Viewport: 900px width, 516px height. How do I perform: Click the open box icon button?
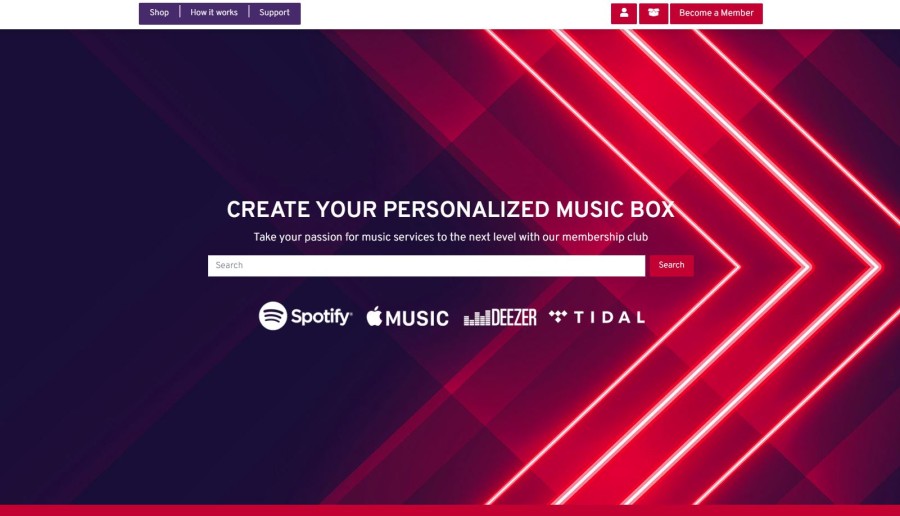pos(653,13)
